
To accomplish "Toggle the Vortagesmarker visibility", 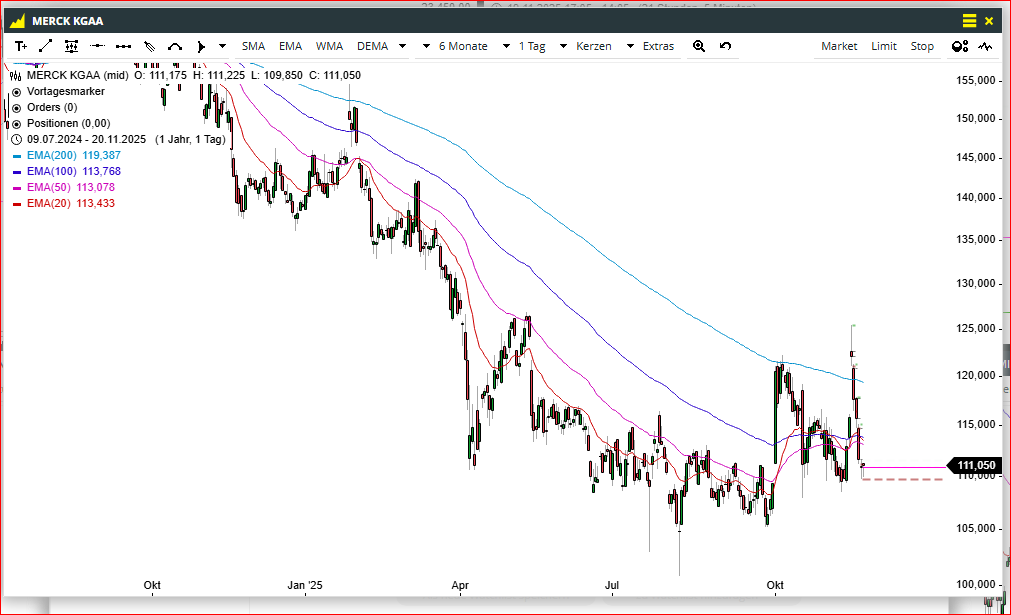I will coord(17,91).
